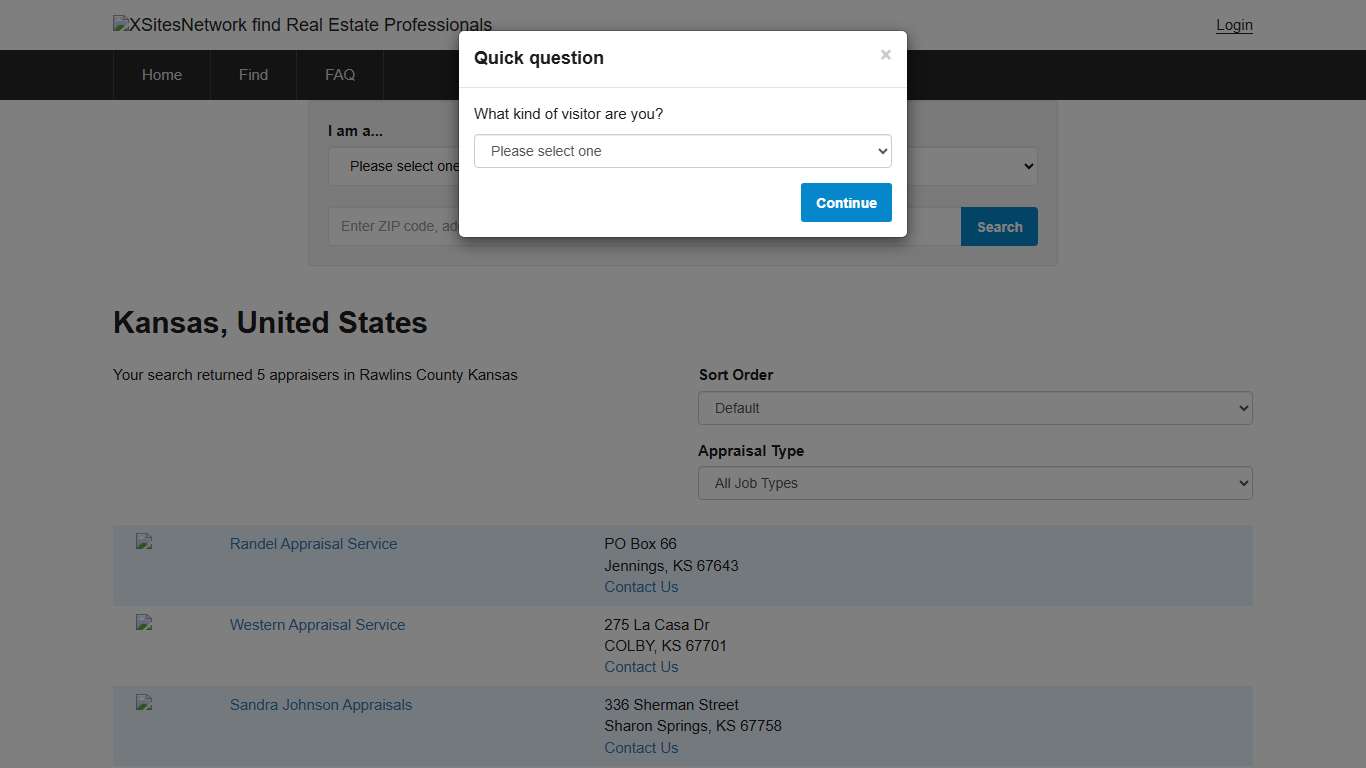The width and height of the screenshot is (1366, 768).
Task: Click the blue Search button
Action: coord(998,227)
